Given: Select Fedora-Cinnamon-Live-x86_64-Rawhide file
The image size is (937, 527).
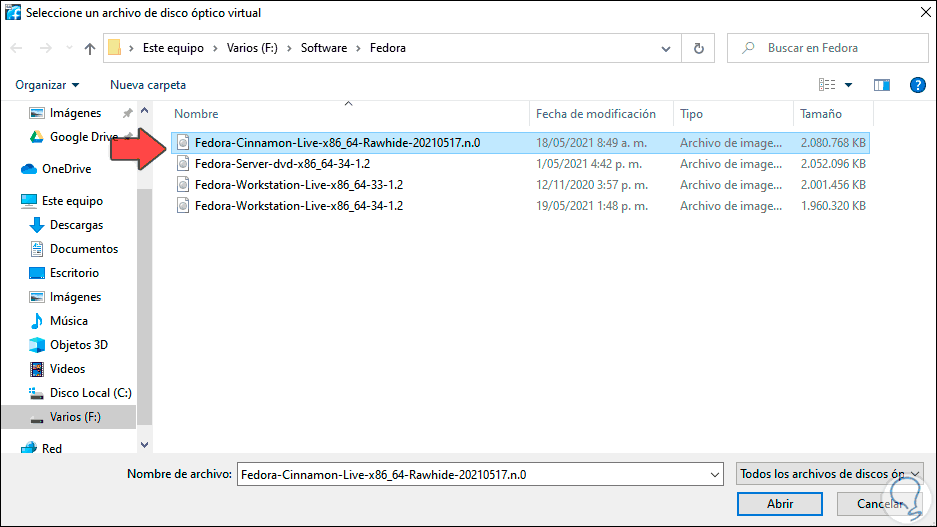Looking at the screenshot, I should [520, 143].
